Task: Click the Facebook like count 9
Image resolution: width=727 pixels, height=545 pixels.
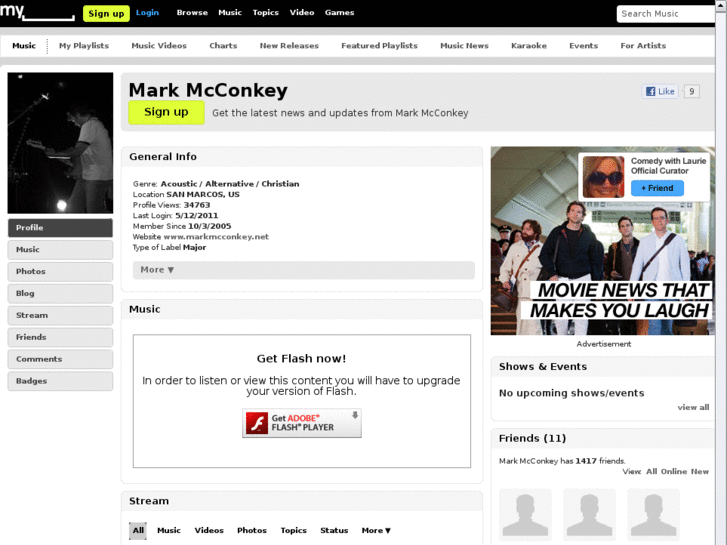Action: tap(691, 91)
